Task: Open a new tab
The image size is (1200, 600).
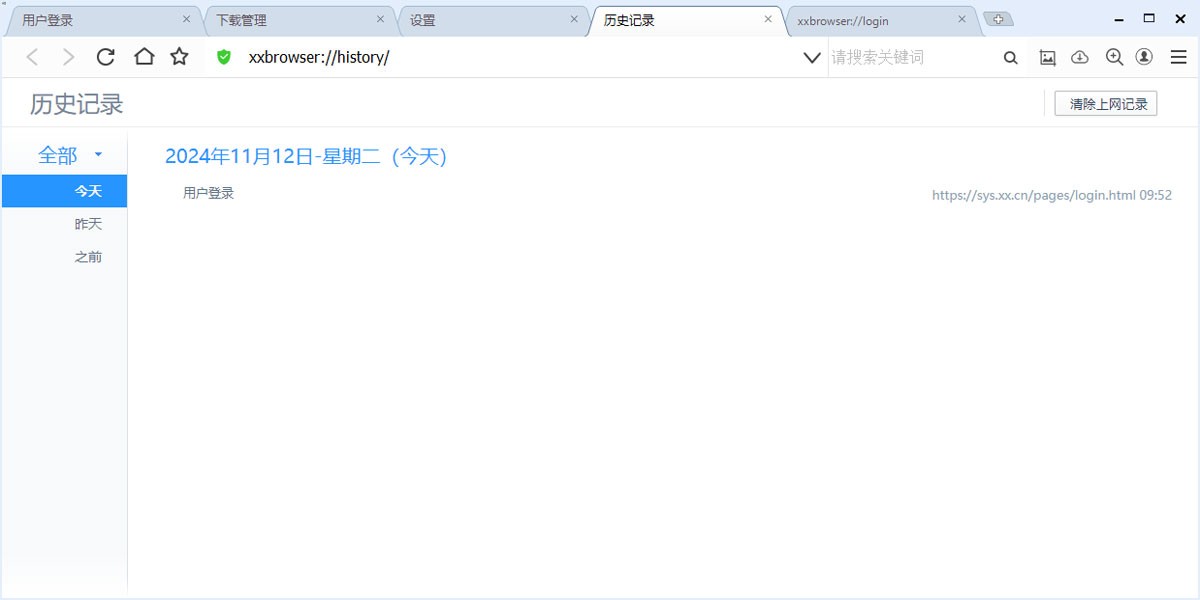Action: (998, 19)
